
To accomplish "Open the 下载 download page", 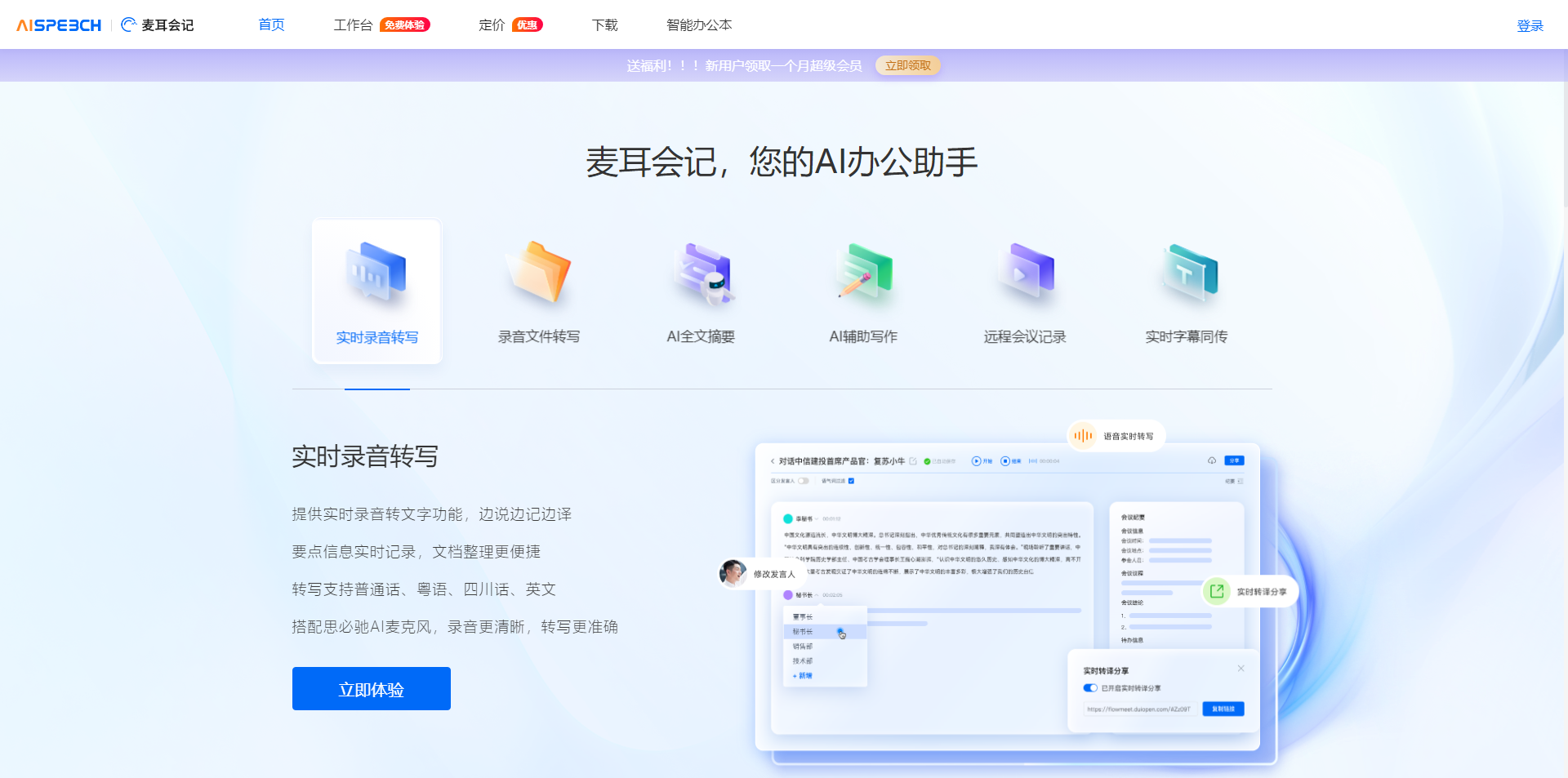I will point(605,25).
